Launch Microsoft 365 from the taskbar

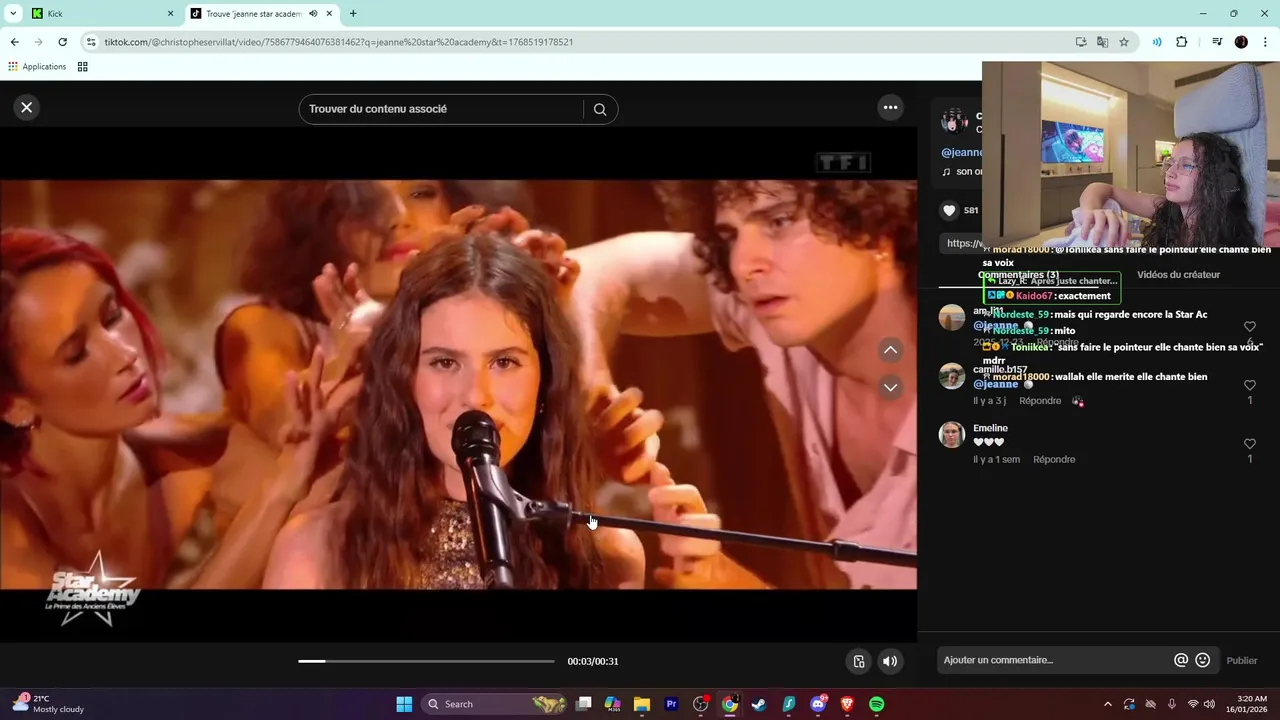coord(613,704)
